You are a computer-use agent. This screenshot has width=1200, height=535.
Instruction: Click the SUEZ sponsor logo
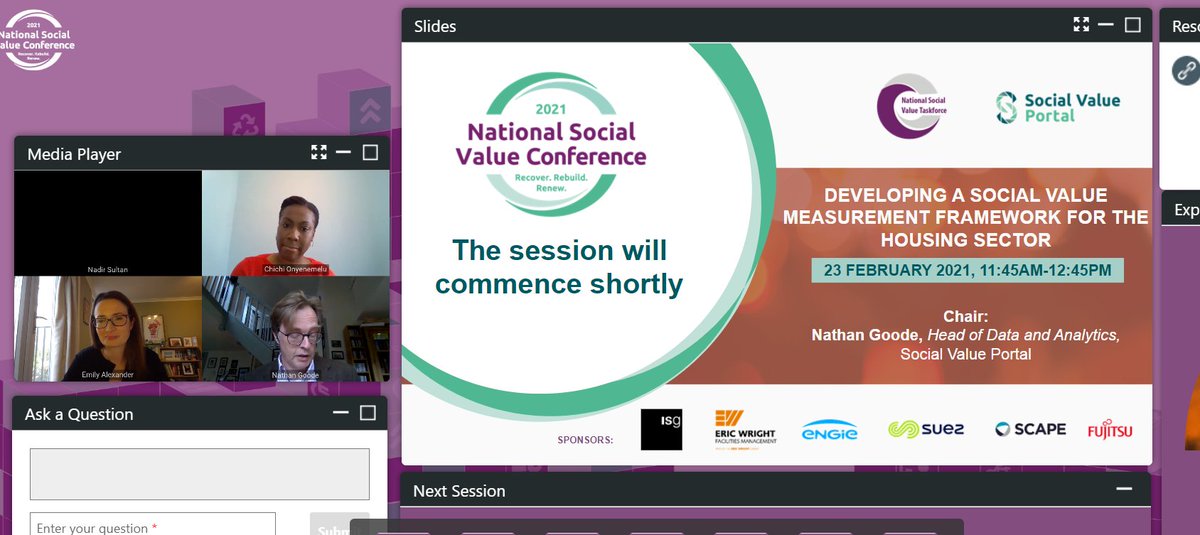click(926, 429)
